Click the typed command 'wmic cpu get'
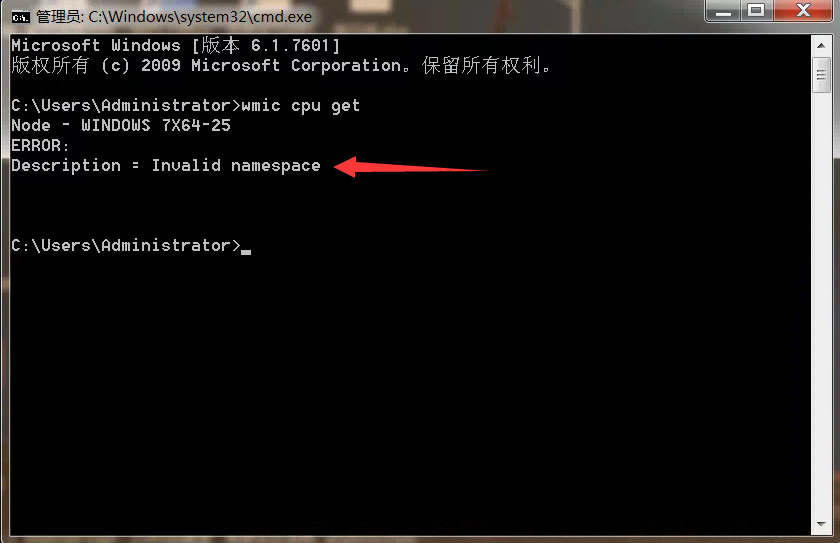The width and height of the screenshot is (840, 543). click(301, 105)
